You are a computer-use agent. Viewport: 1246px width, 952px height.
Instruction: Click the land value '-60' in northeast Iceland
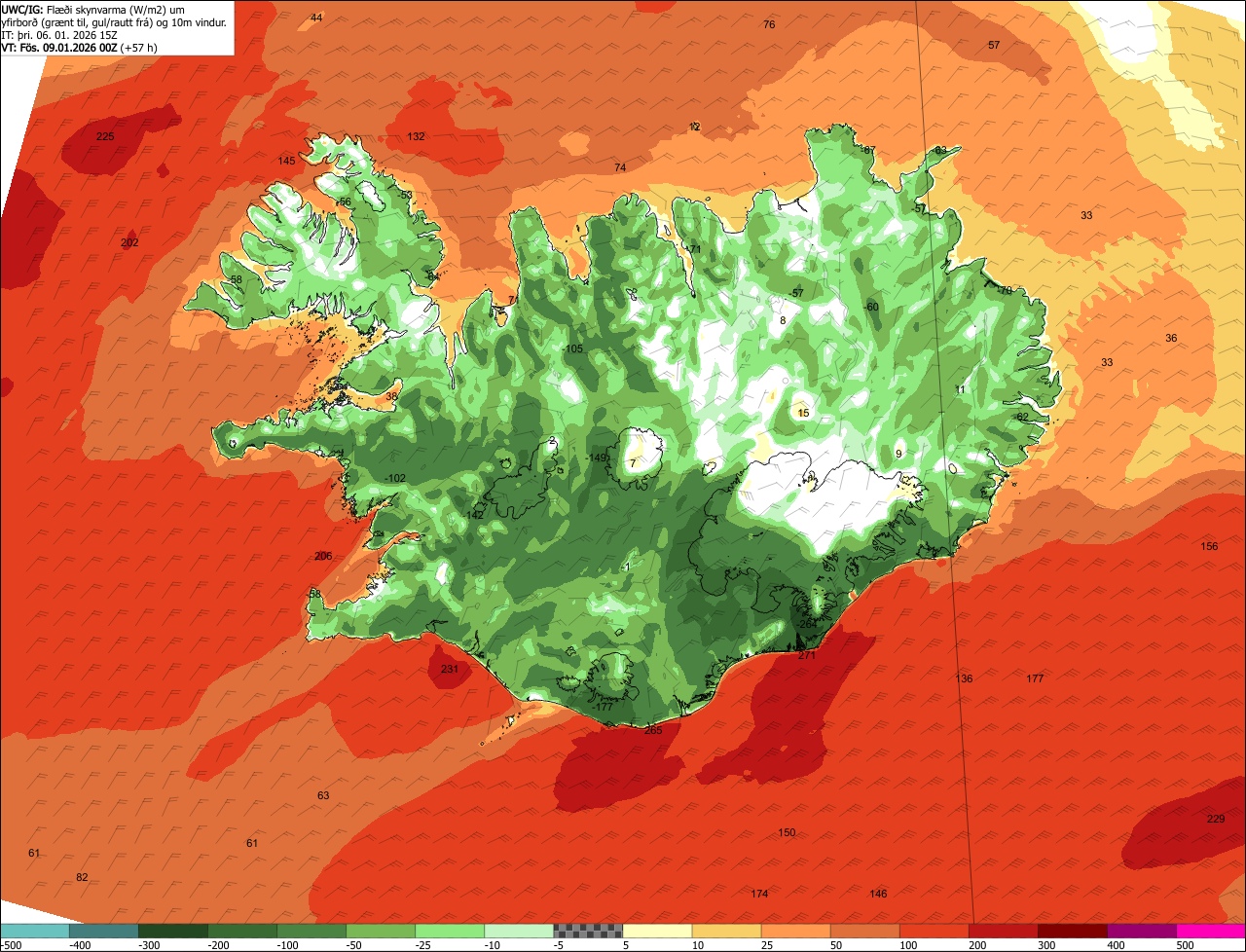[x=871, y=307]
